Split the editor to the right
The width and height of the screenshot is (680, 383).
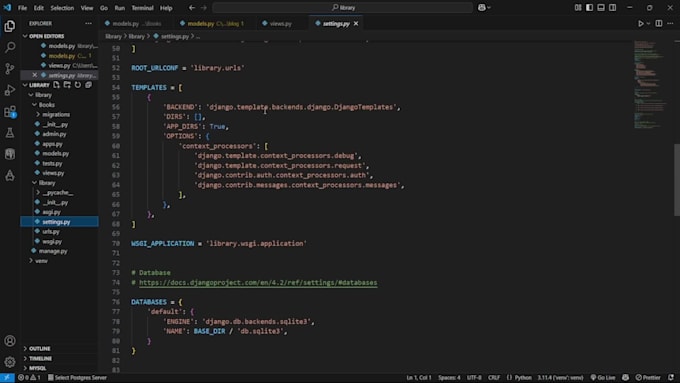pyautogui.click(x=659, y=23)
